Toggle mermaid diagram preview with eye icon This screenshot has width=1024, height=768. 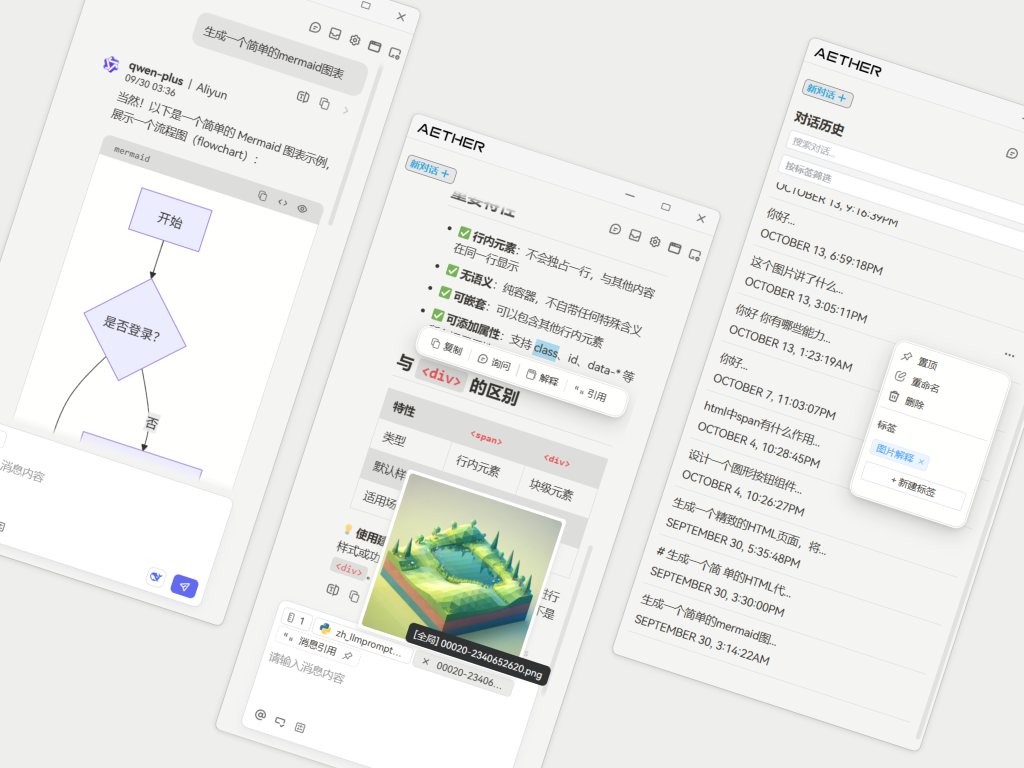[x=302, y=209]
